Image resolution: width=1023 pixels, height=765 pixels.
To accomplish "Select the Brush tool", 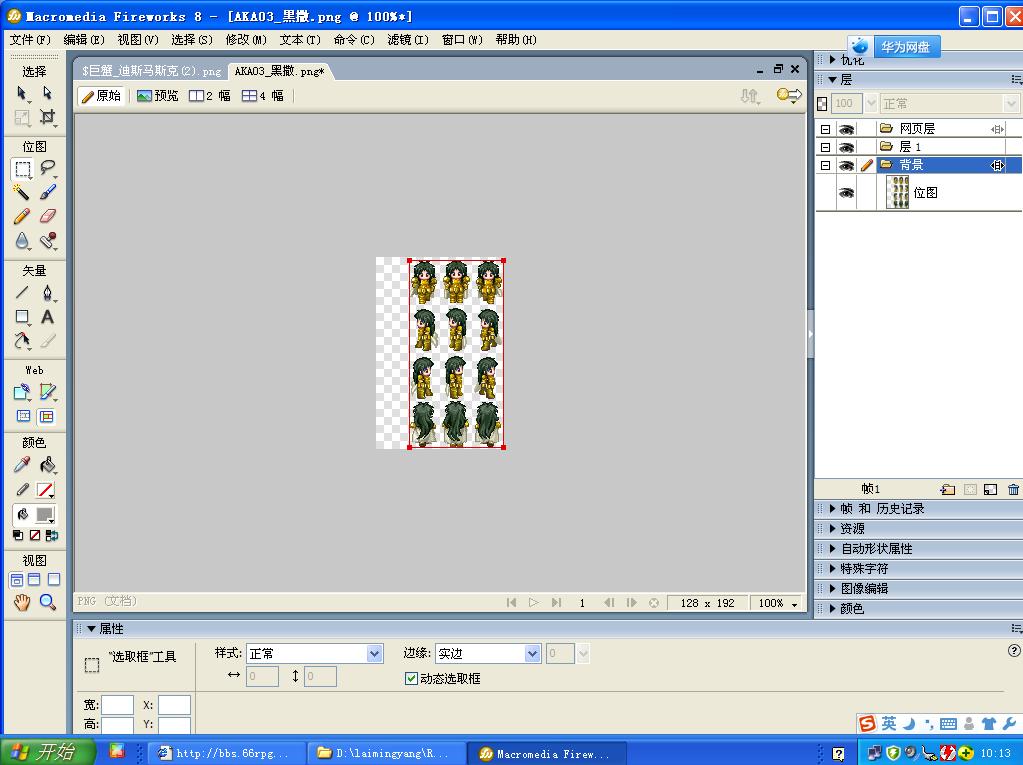I will pos(48,192).
